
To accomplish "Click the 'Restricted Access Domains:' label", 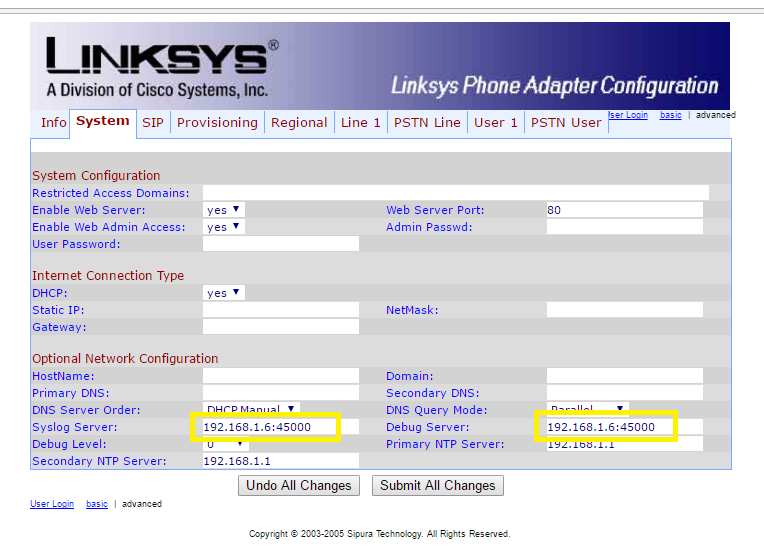I will [111, 193].
